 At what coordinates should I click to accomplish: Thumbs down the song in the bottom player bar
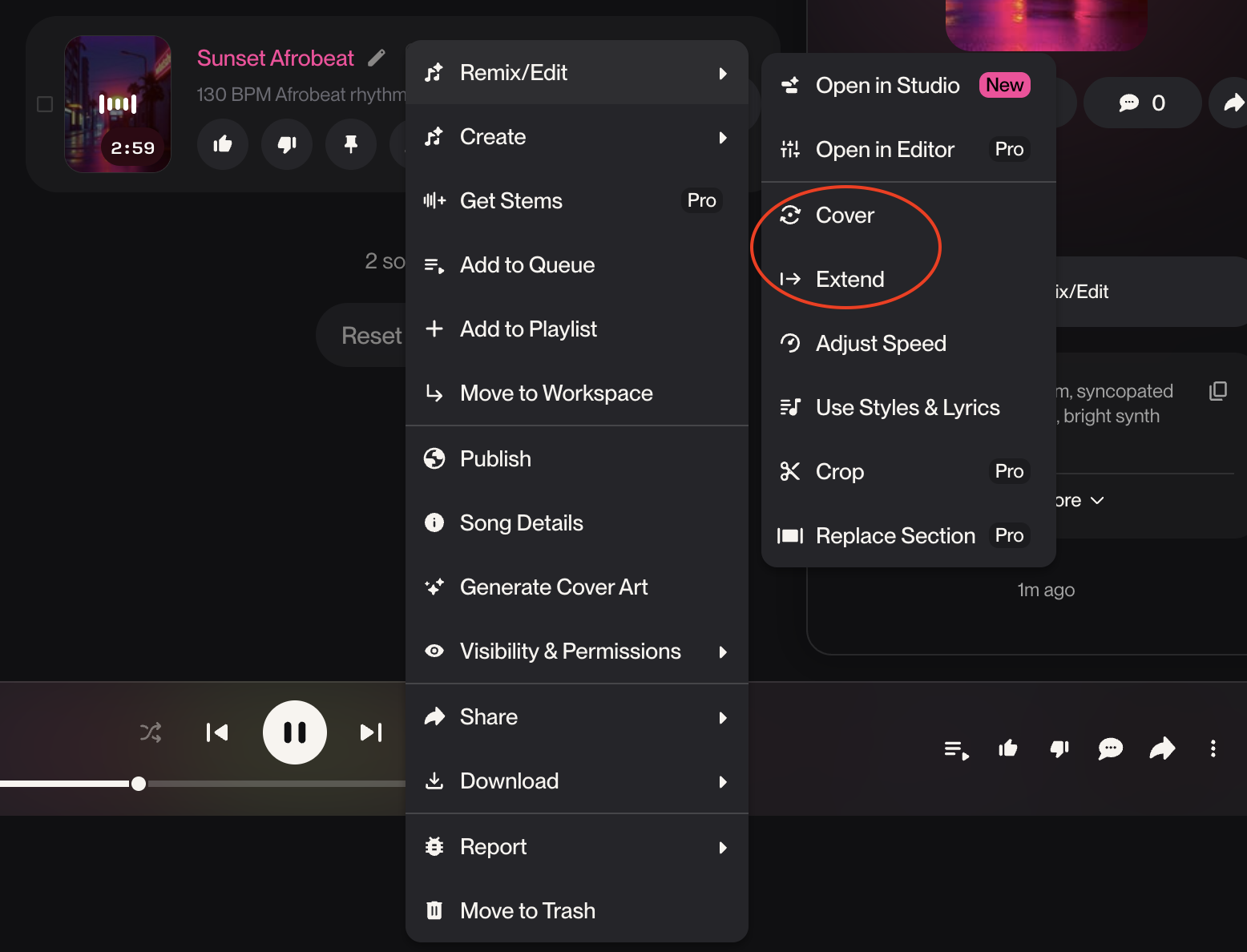[1059, 748]
